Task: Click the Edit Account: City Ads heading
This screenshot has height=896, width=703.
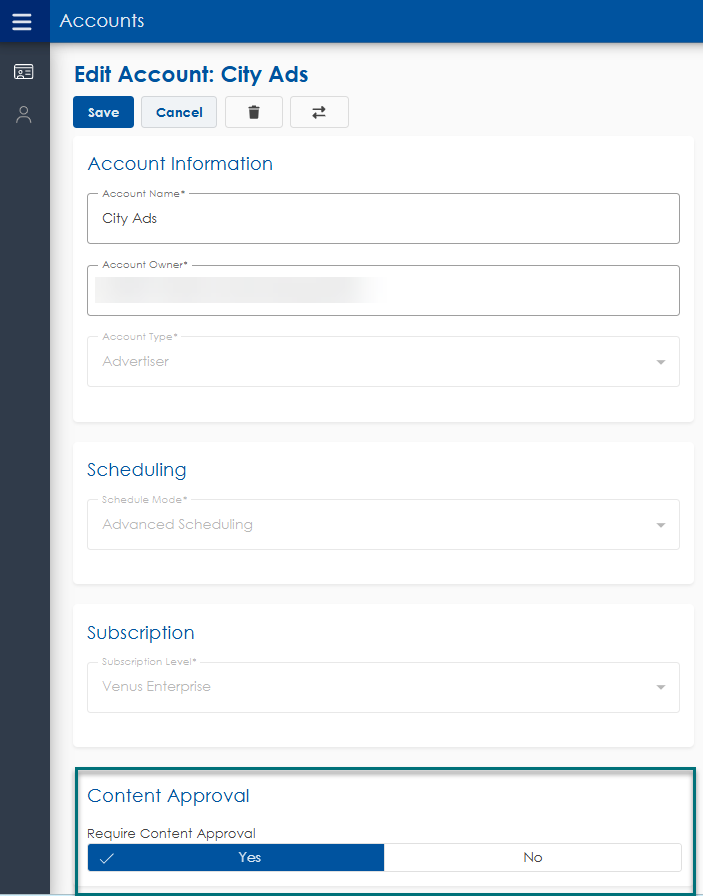Action: [191, 75]
